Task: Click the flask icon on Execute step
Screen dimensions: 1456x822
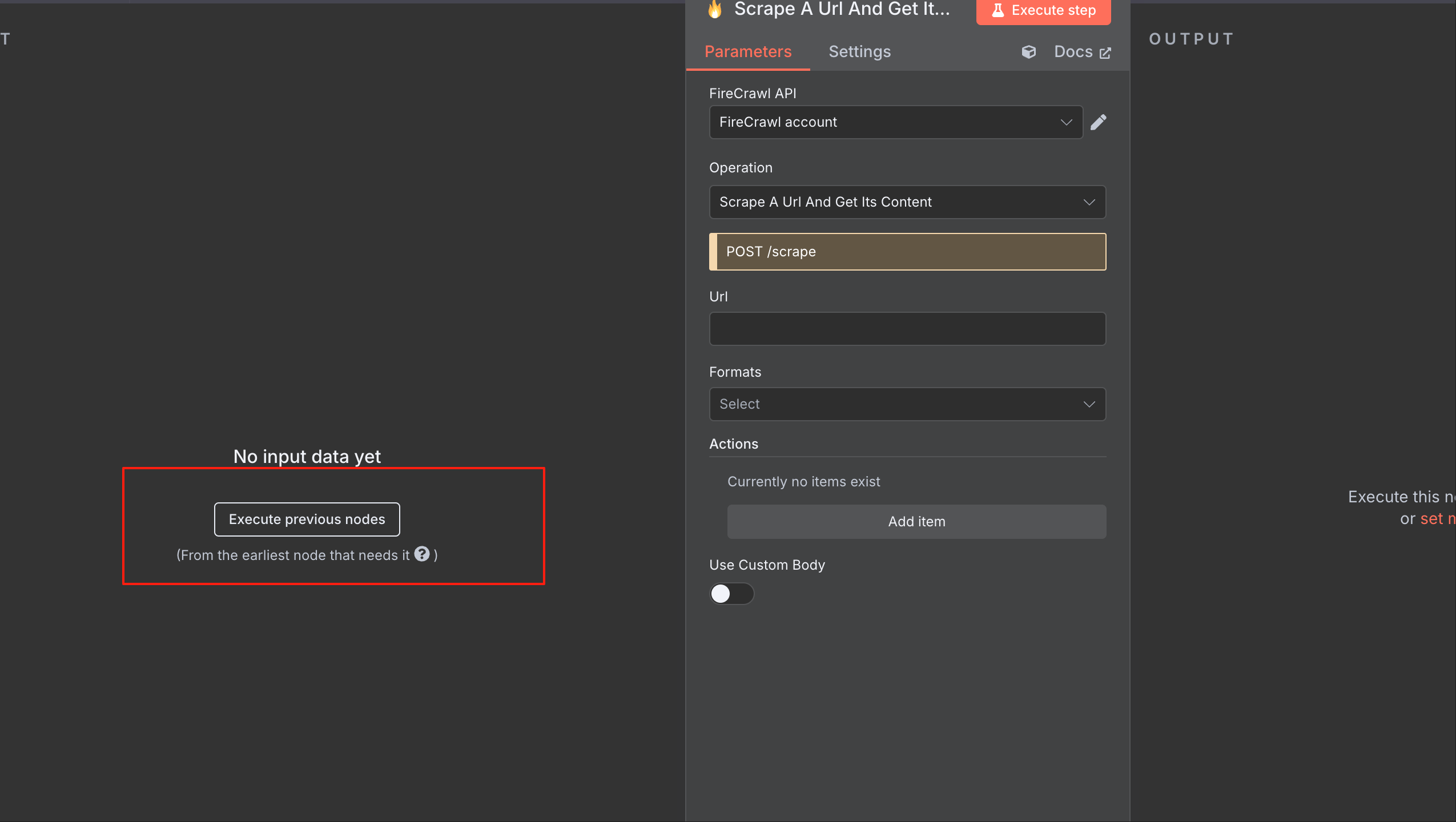Action: (998, 10)
